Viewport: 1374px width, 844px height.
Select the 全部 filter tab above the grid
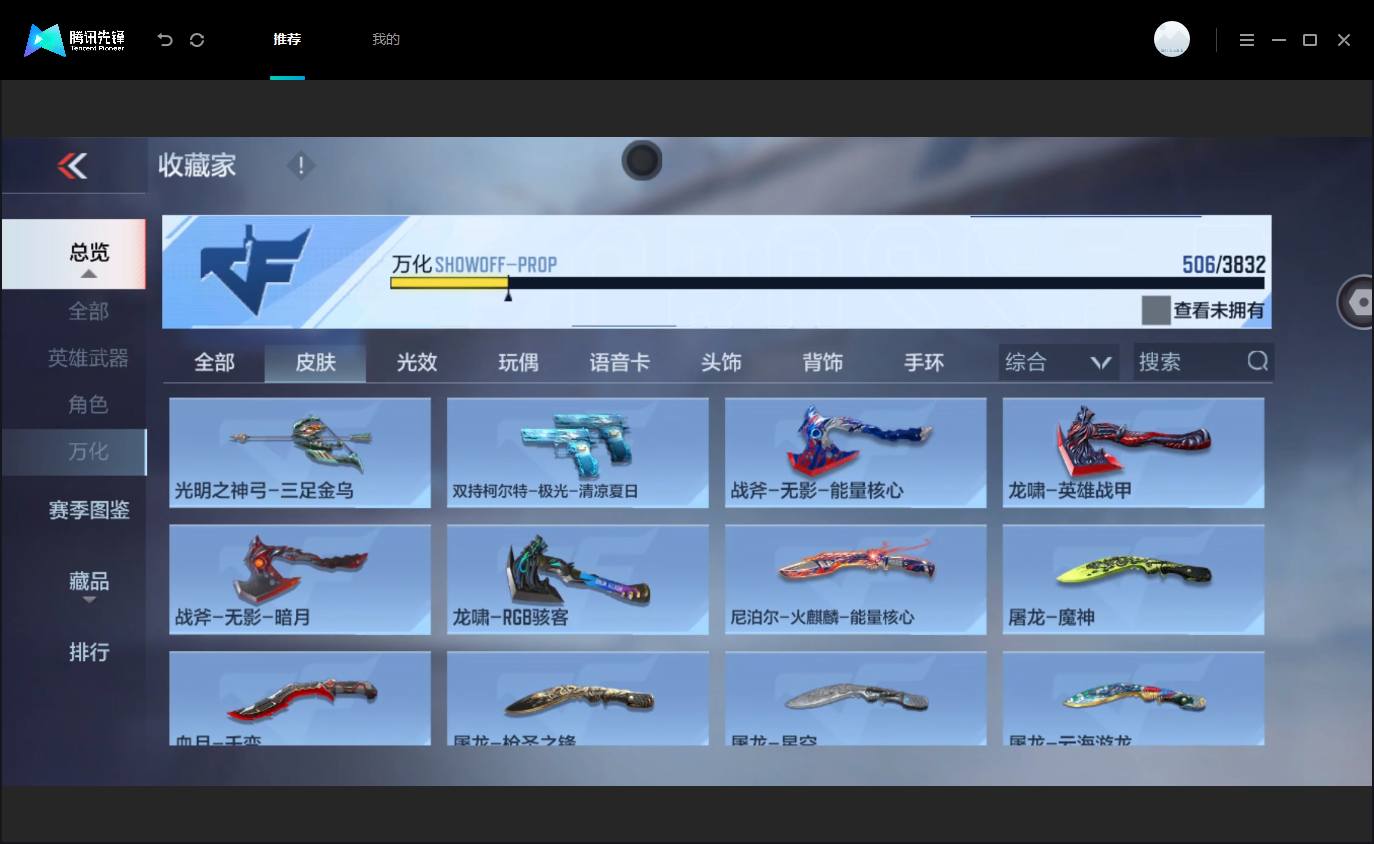click(x=214, y=362)
